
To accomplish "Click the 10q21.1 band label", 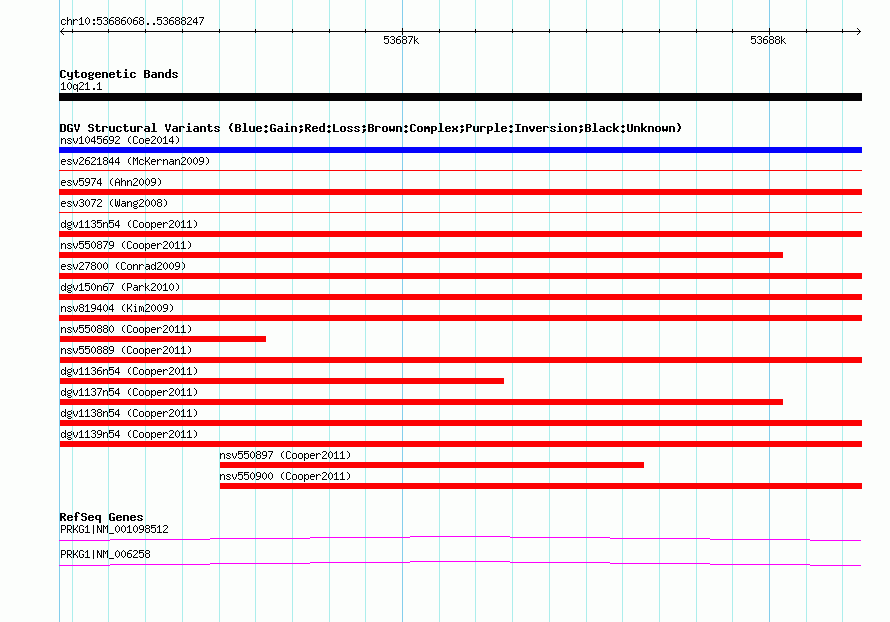I will (x=81, y=86).
